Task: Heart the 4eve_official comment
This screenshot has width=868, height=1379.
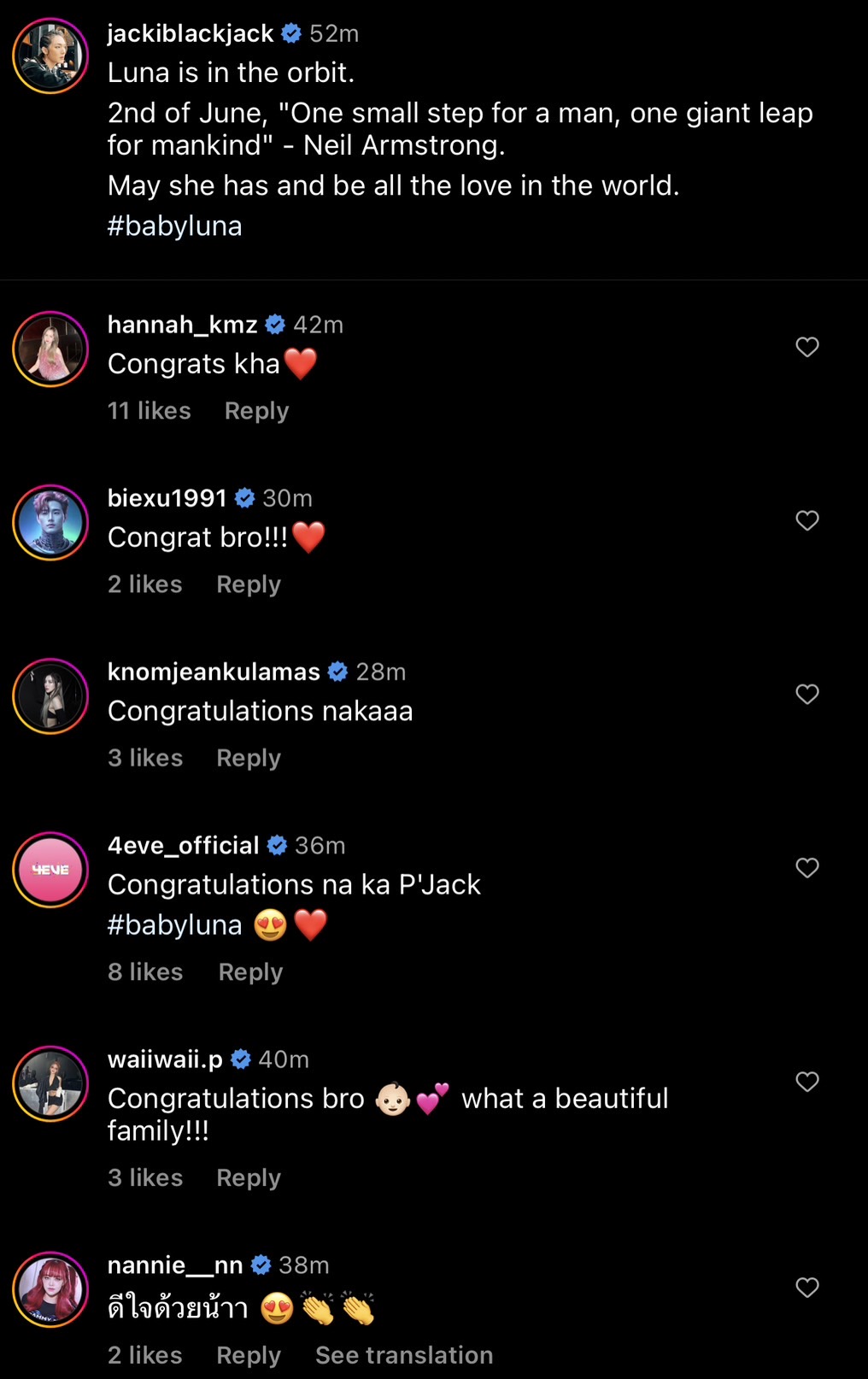Action: (807, 868)
